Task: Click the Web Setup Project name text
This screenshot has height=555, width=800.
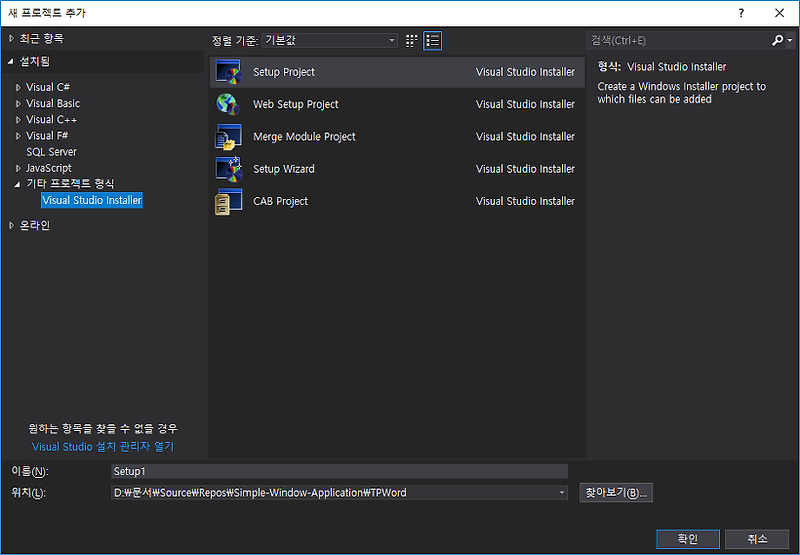Action: pyautogui.click(x=296, y=104)
